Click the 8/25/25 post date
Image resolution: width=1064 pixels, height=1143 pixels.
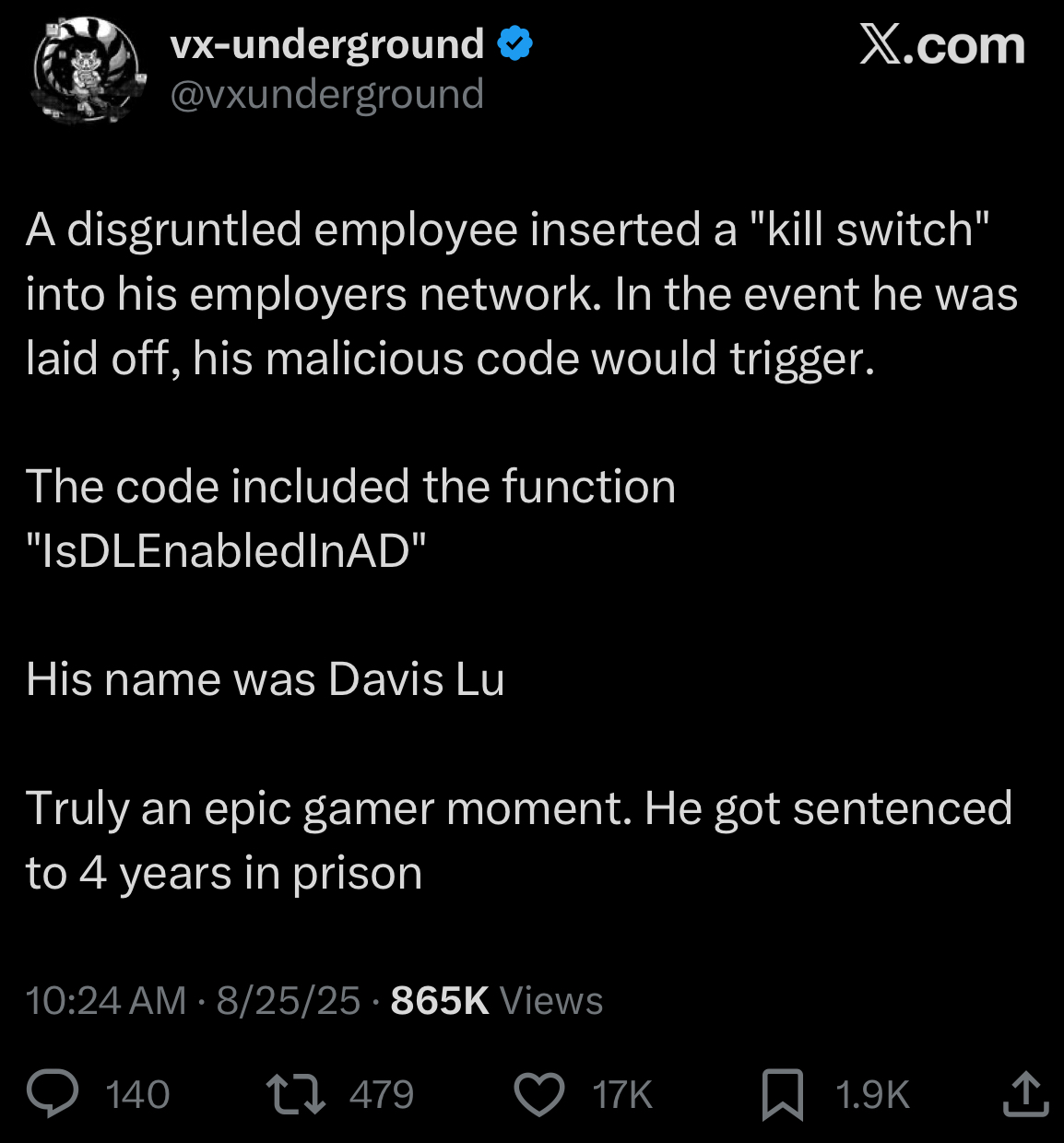pyautogui.click(x=288, y=1000)
